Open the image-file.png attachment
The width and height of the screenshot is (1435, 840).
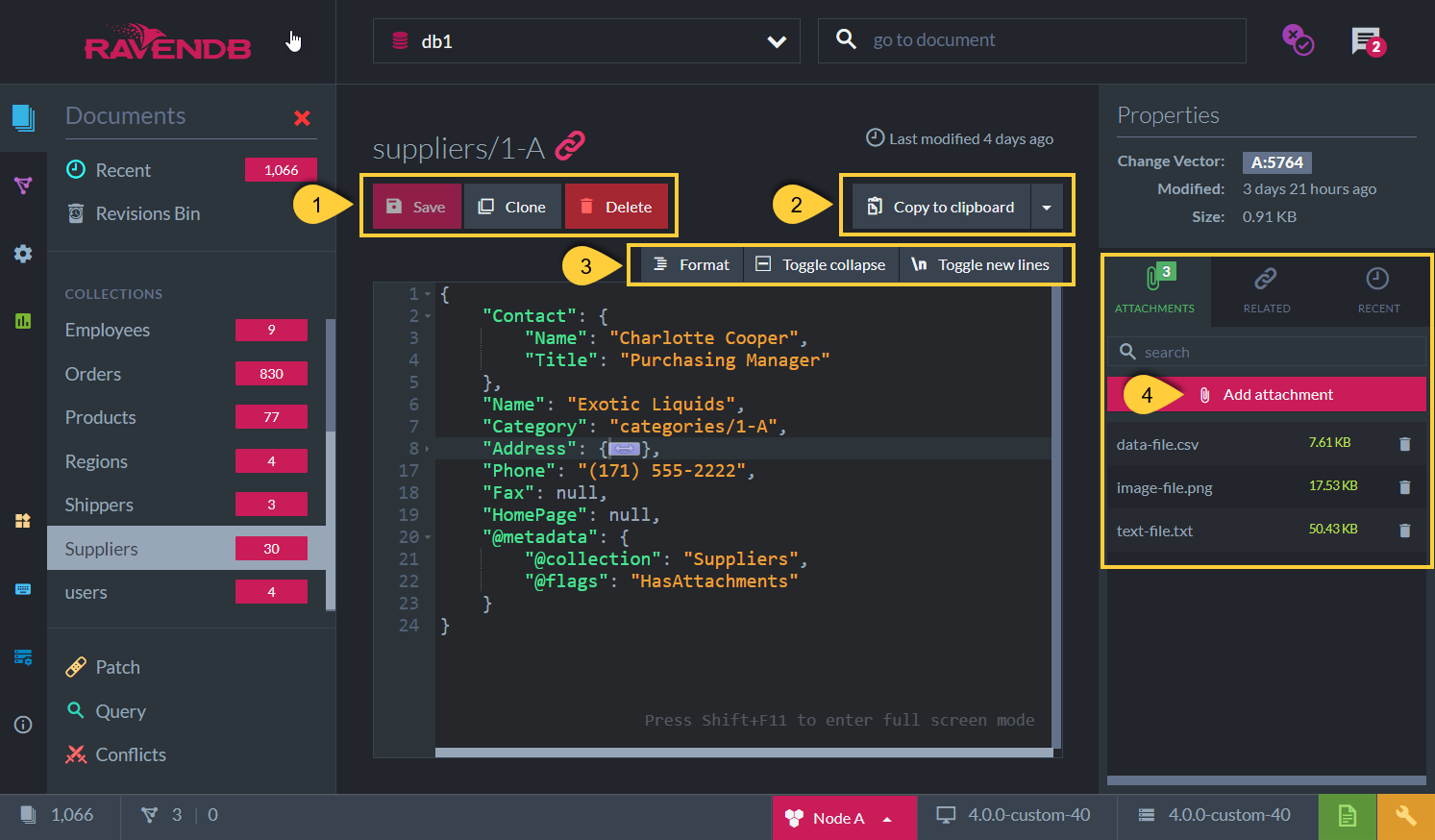click(1164, 487)
